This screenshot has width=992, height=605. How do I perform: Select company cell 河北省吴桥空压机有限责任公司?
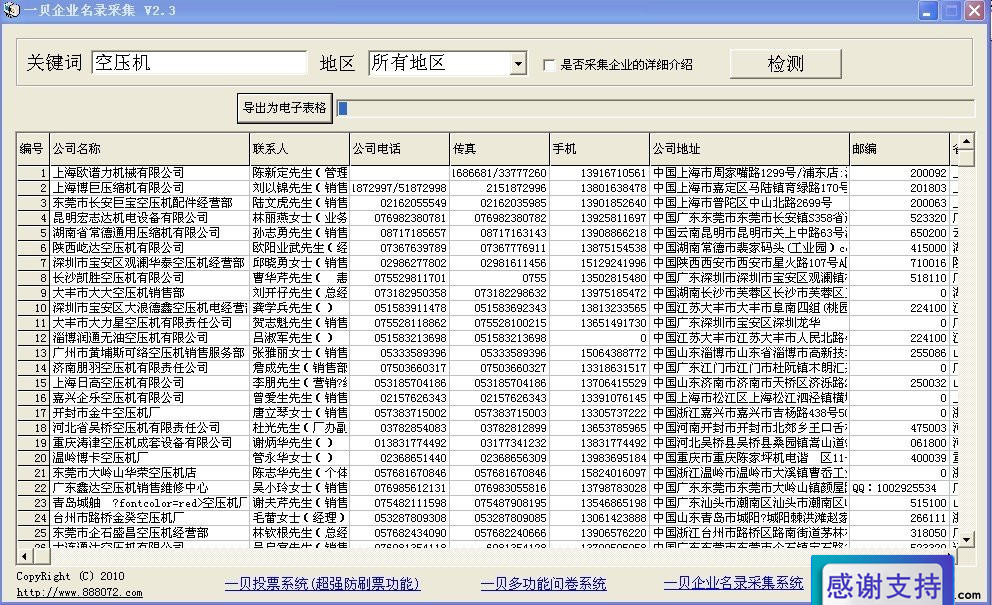149,428
